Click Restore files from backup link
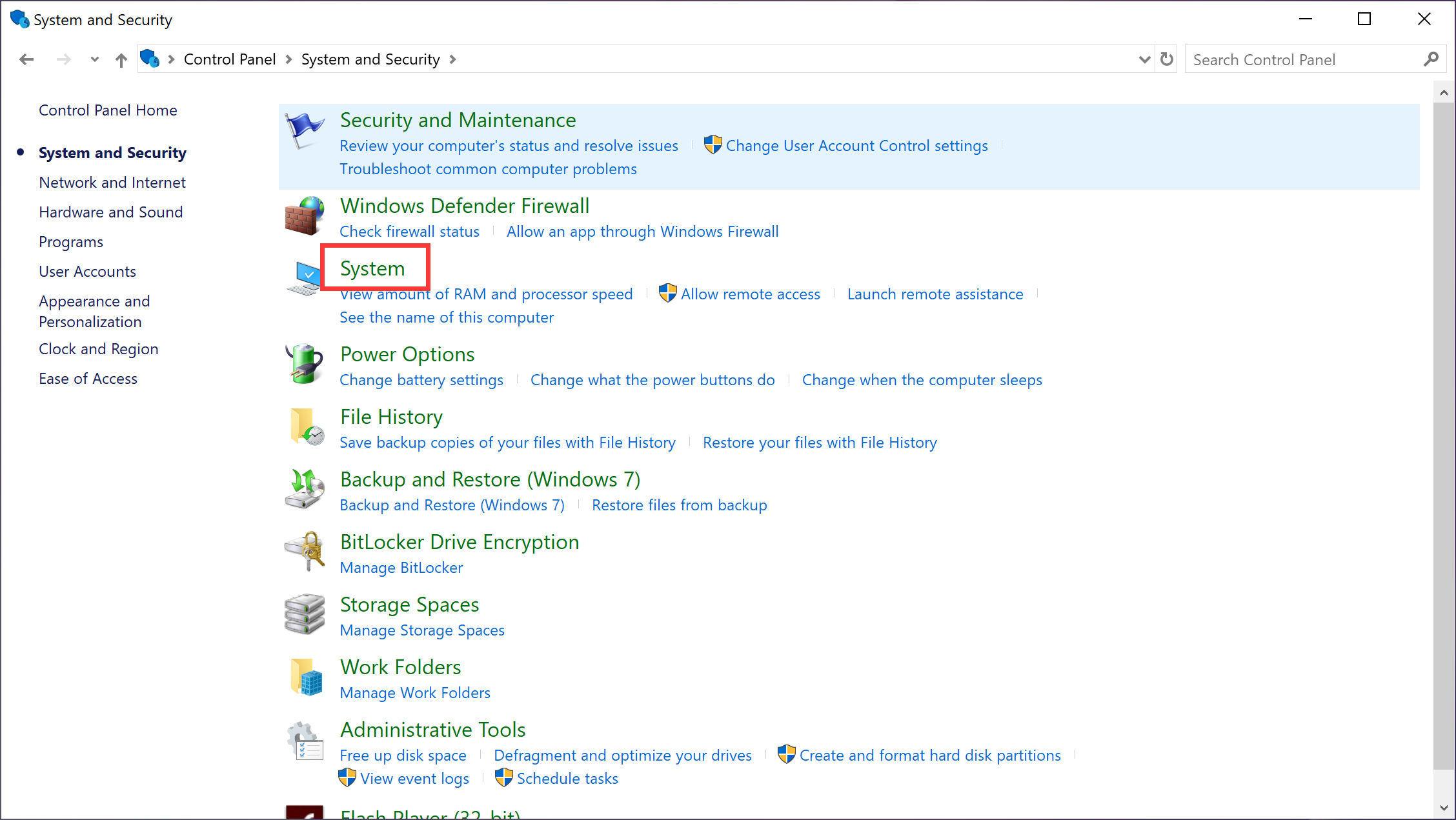1456x820 pixels. tap(680, 505)
